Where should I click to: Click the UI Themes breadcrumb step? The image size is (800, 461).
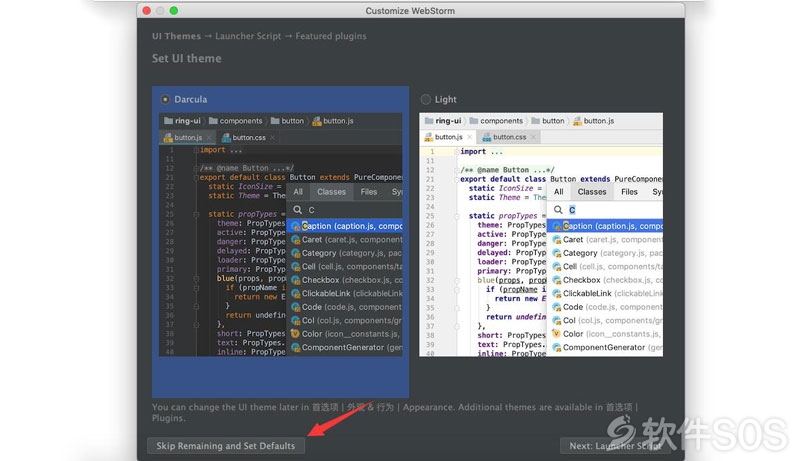pyautogui.click(x=176, y=36)
